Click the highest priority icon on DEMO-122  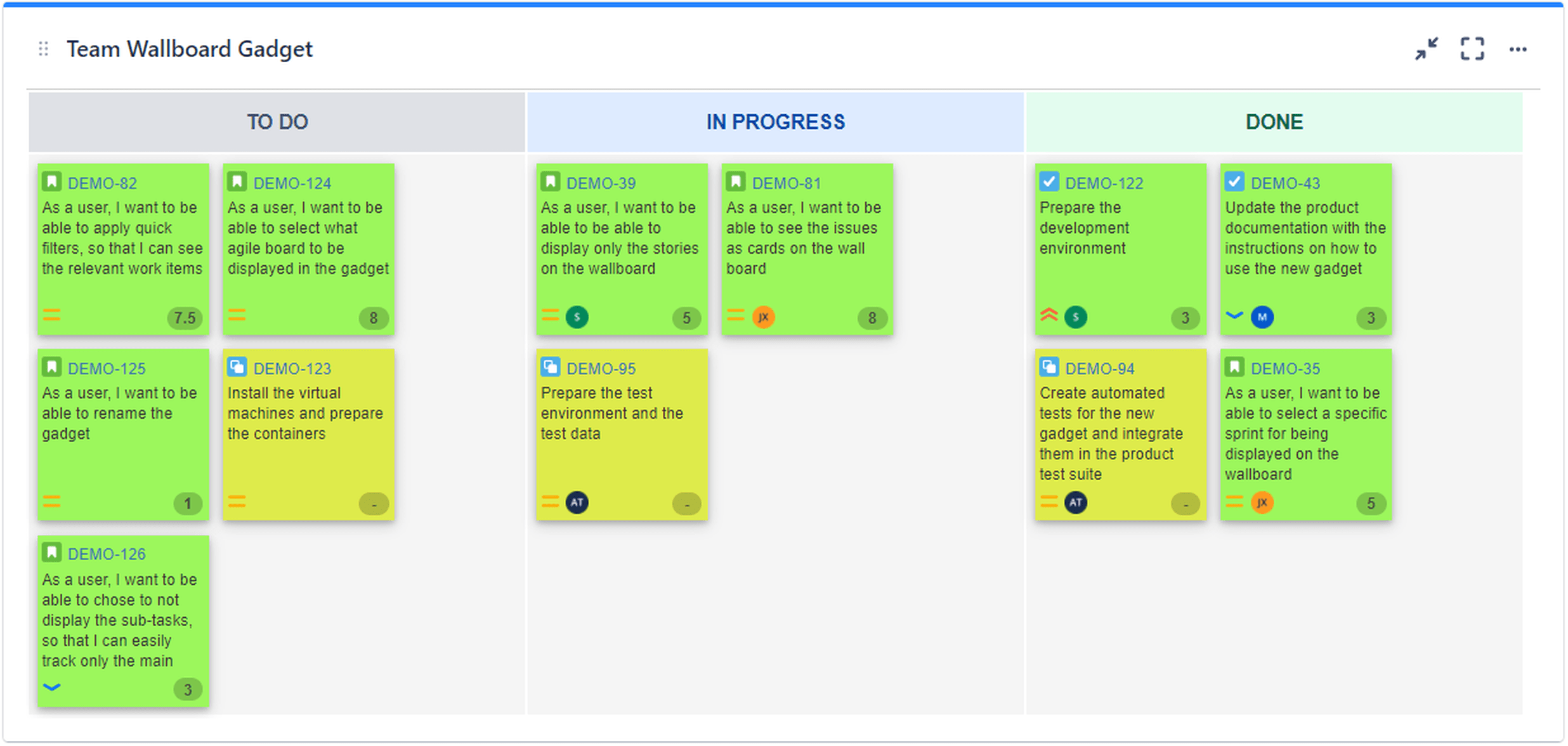[1050, 315]
